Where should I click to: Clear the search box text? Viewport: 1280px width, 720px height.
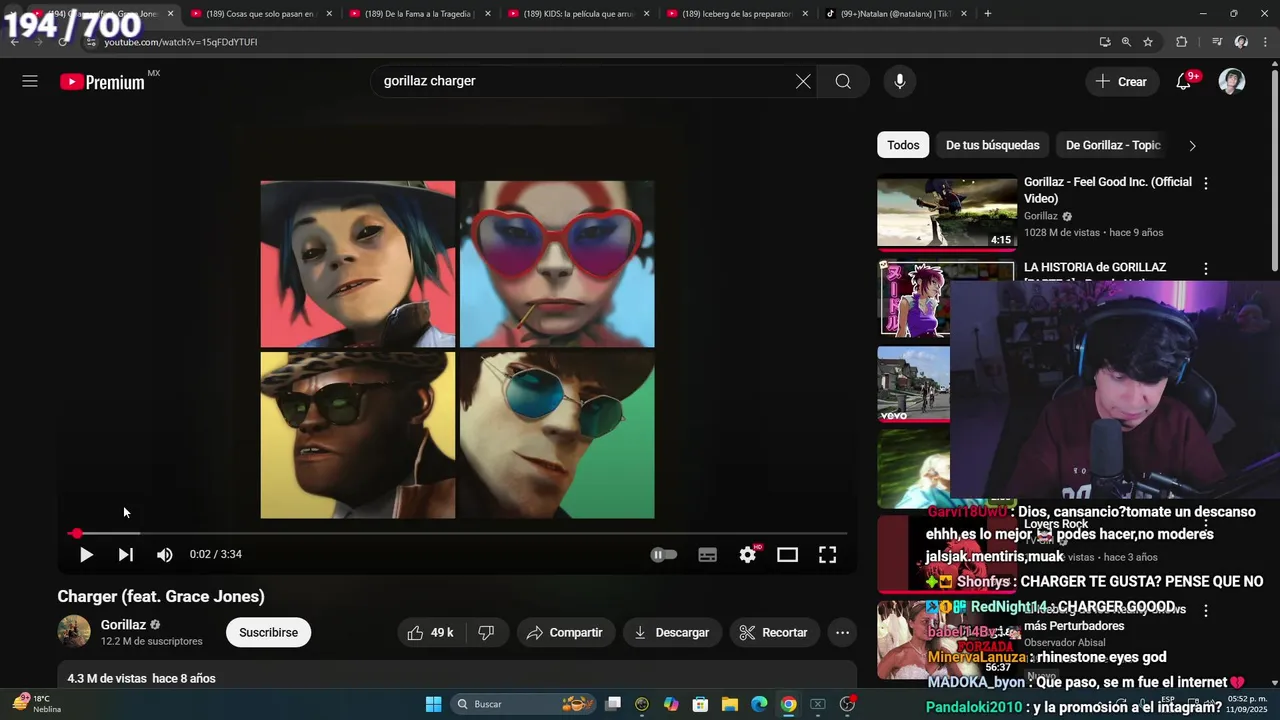[x=803, y=81]
